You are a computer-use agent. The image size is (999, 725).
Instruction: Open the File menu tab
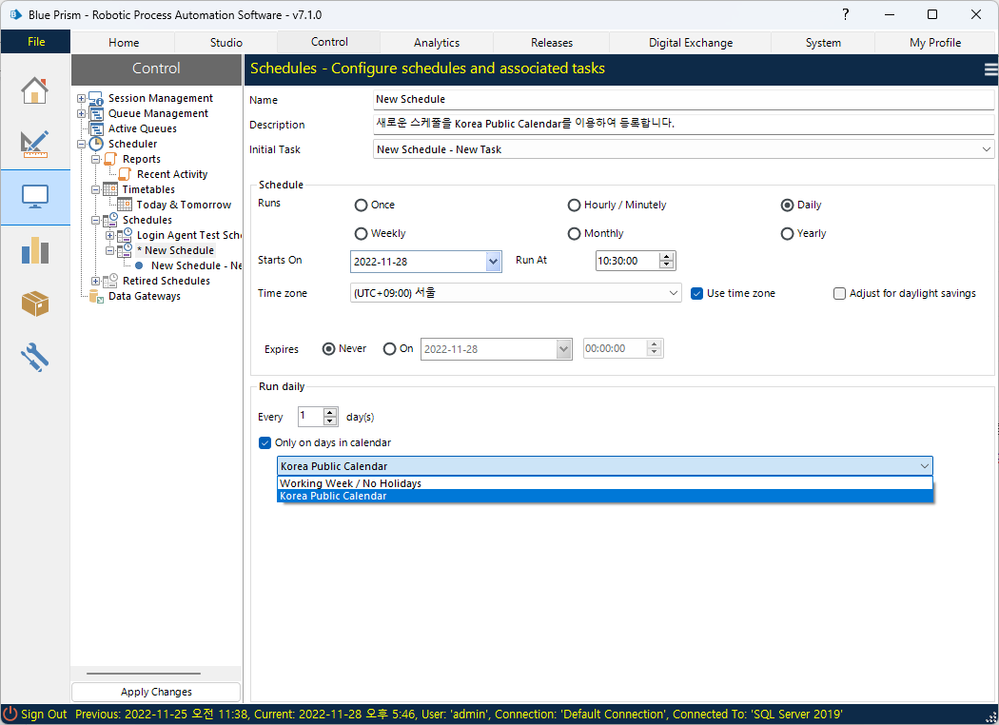coord(36,42)
